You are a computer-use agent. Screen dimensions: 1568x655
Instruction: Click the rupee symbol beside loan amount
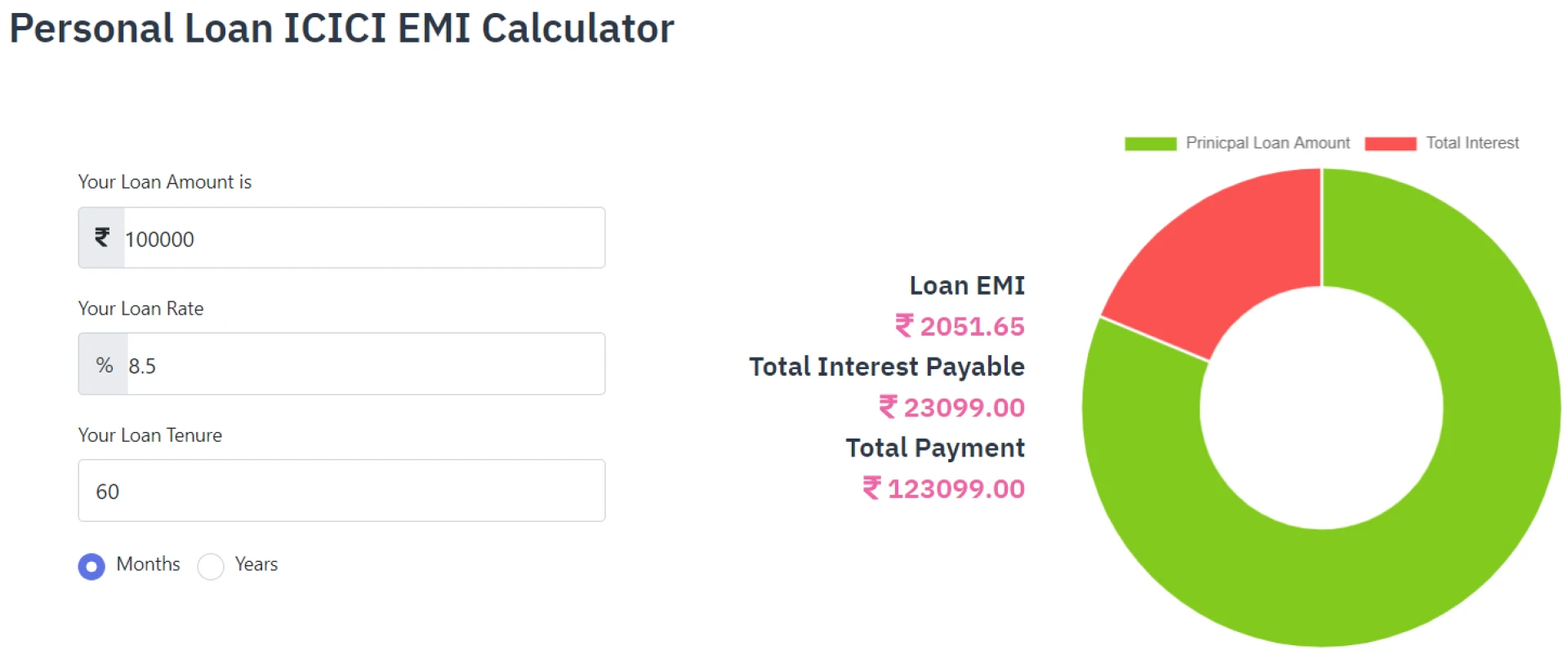[x=100, y=238]
